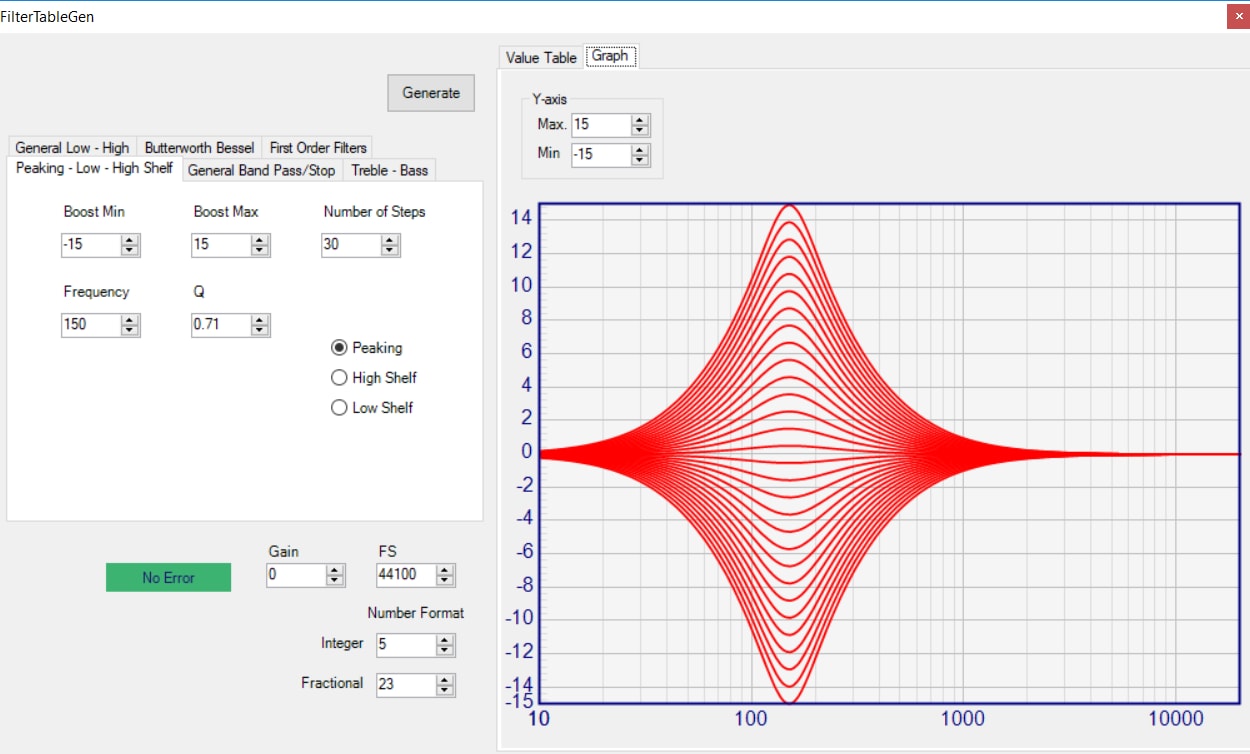The image size is (1250, 754).
Task: Increase Boost Min with up arrow
Action: click(x=130, y=240)
